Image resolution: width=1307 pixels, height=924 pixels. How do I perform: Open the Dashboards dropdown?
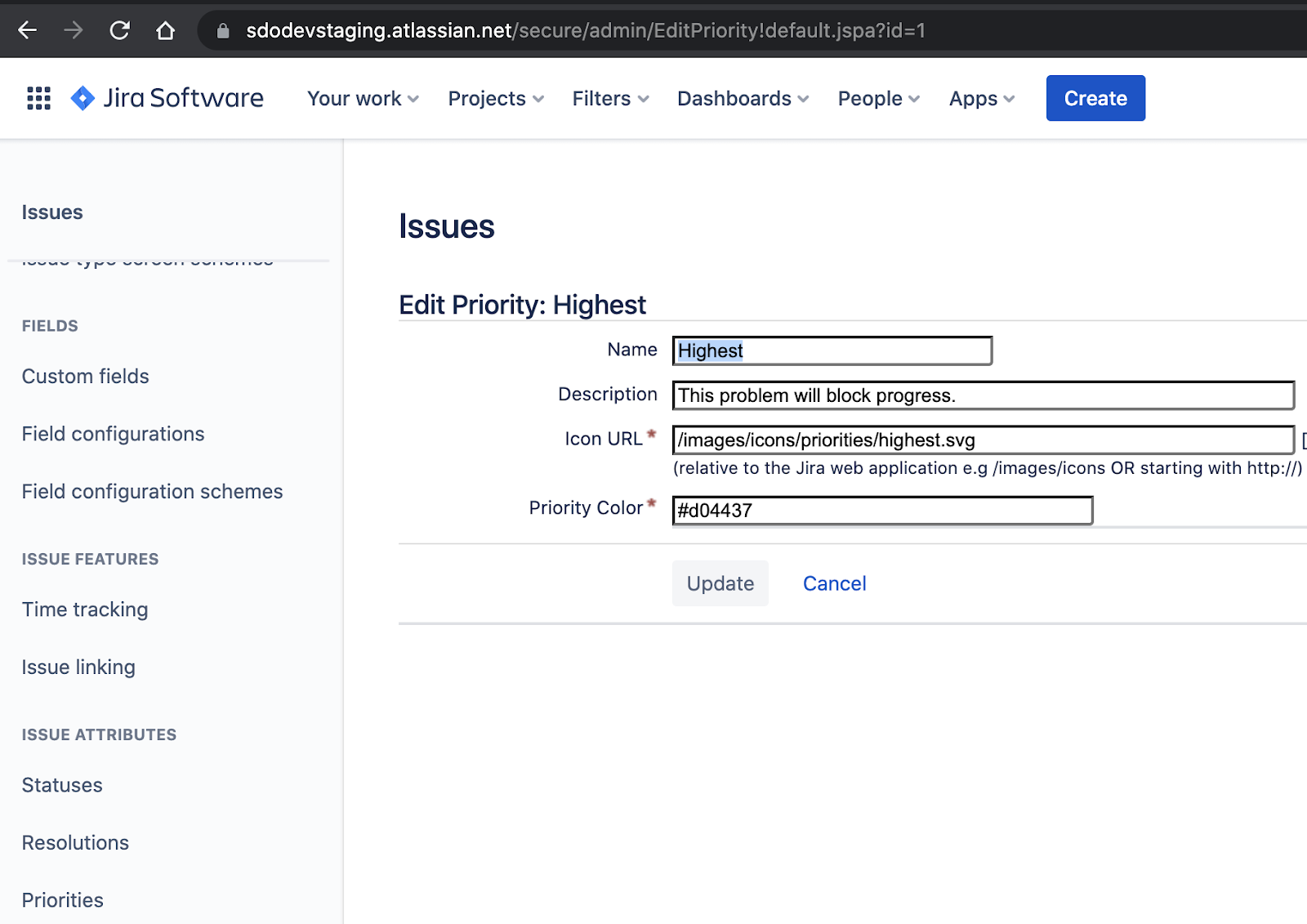point(743,99)
